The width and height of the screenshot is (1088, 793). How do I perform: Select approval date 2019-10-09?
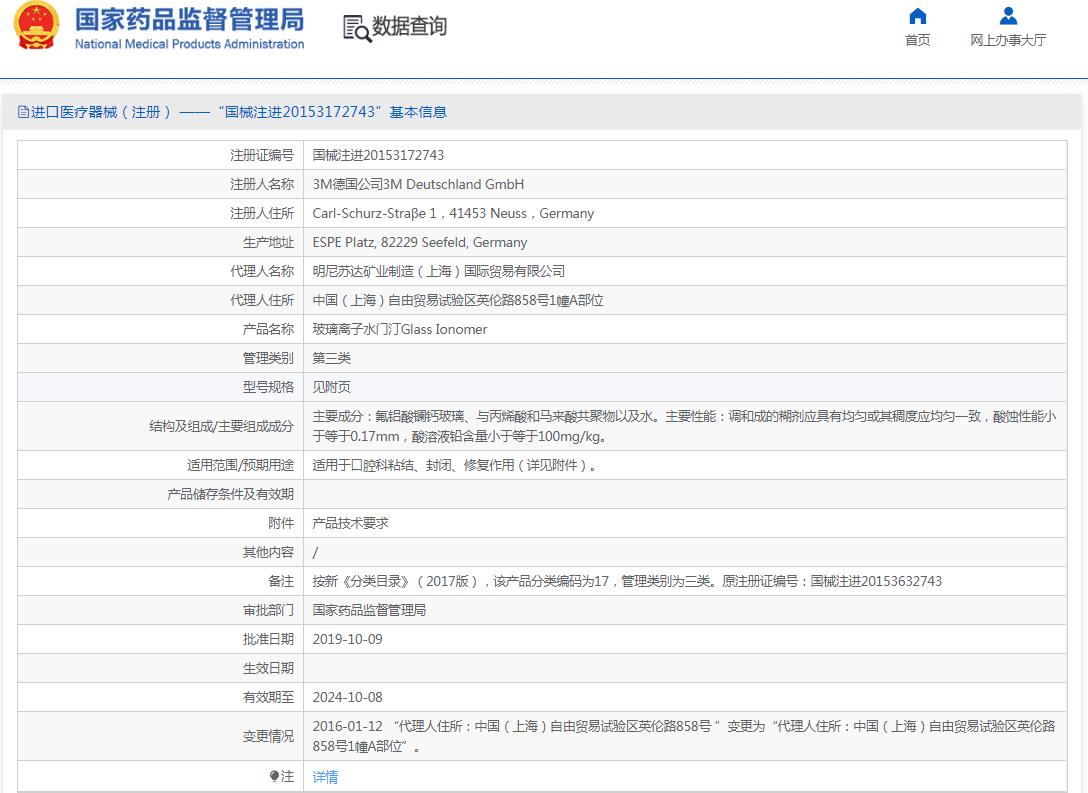(348, 640)
